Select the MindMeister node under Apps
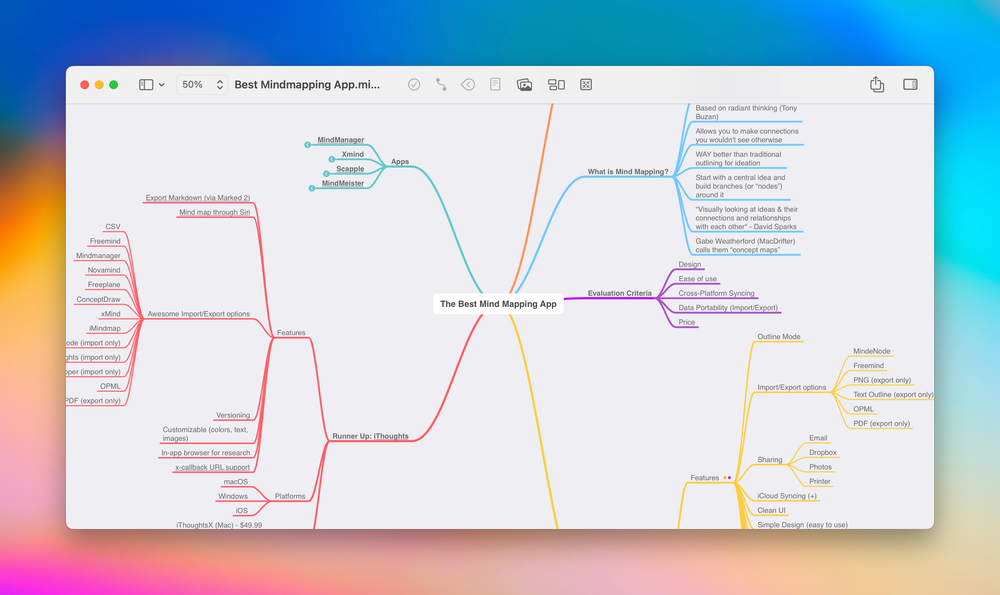 (345, 182)
